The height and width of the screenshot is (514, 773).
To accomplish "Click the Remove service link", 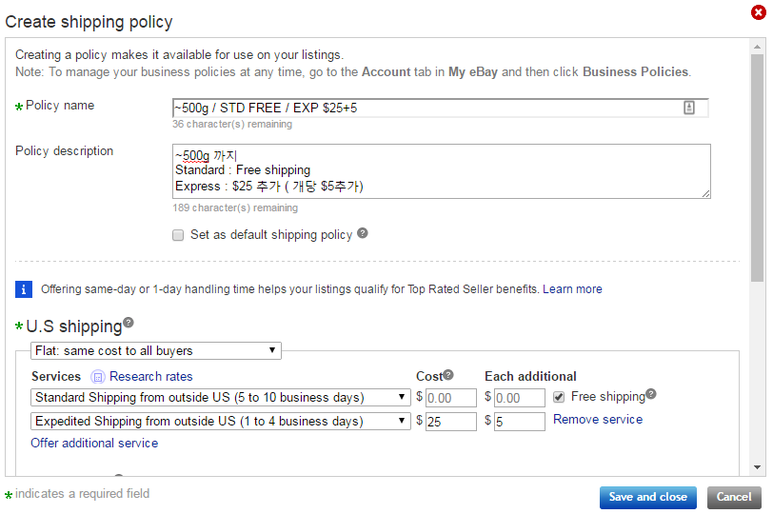I will click(597, 420).
